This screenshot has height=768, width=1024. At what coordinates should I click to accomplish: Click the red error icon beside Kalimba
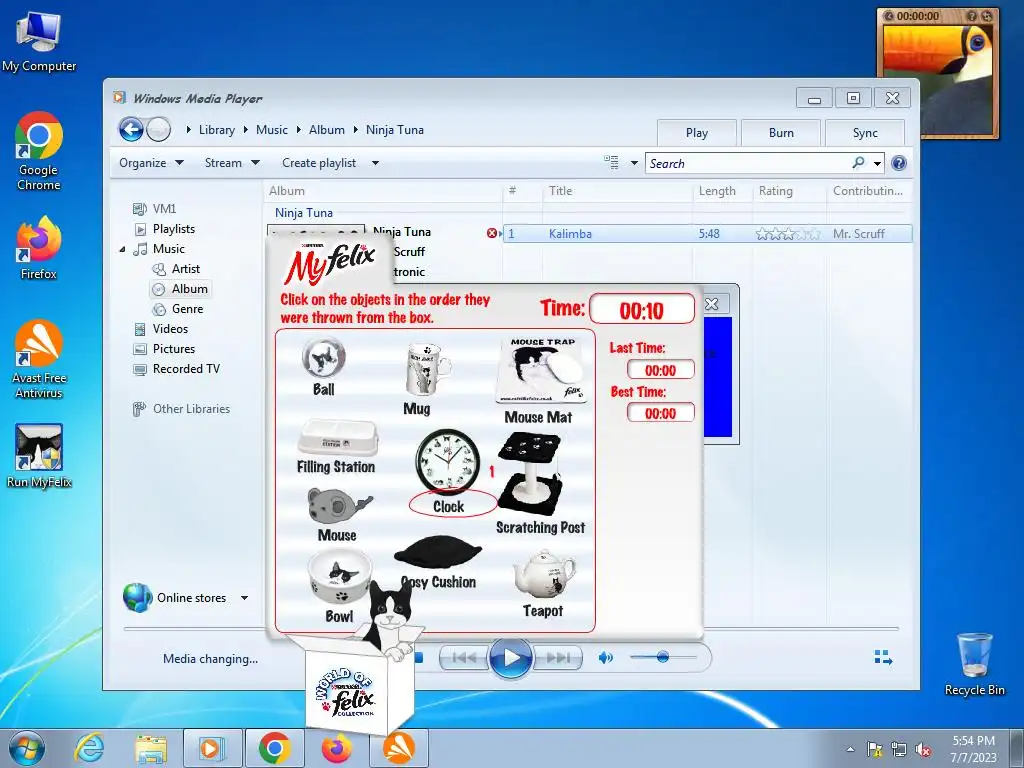point(492,233)
